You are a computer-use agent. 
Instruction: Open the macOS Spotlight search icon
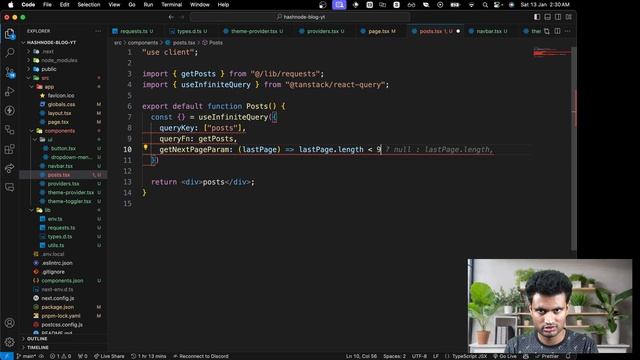coord(485,5)
